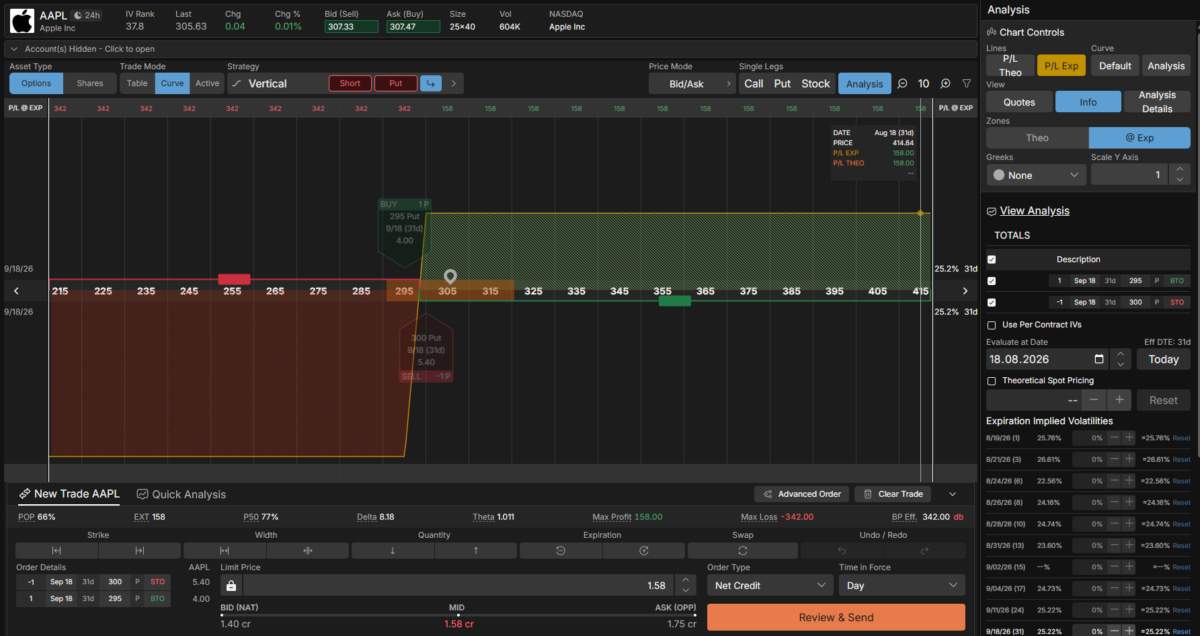Zoom in strike count with plus magnifier

(x=945, y=84)
